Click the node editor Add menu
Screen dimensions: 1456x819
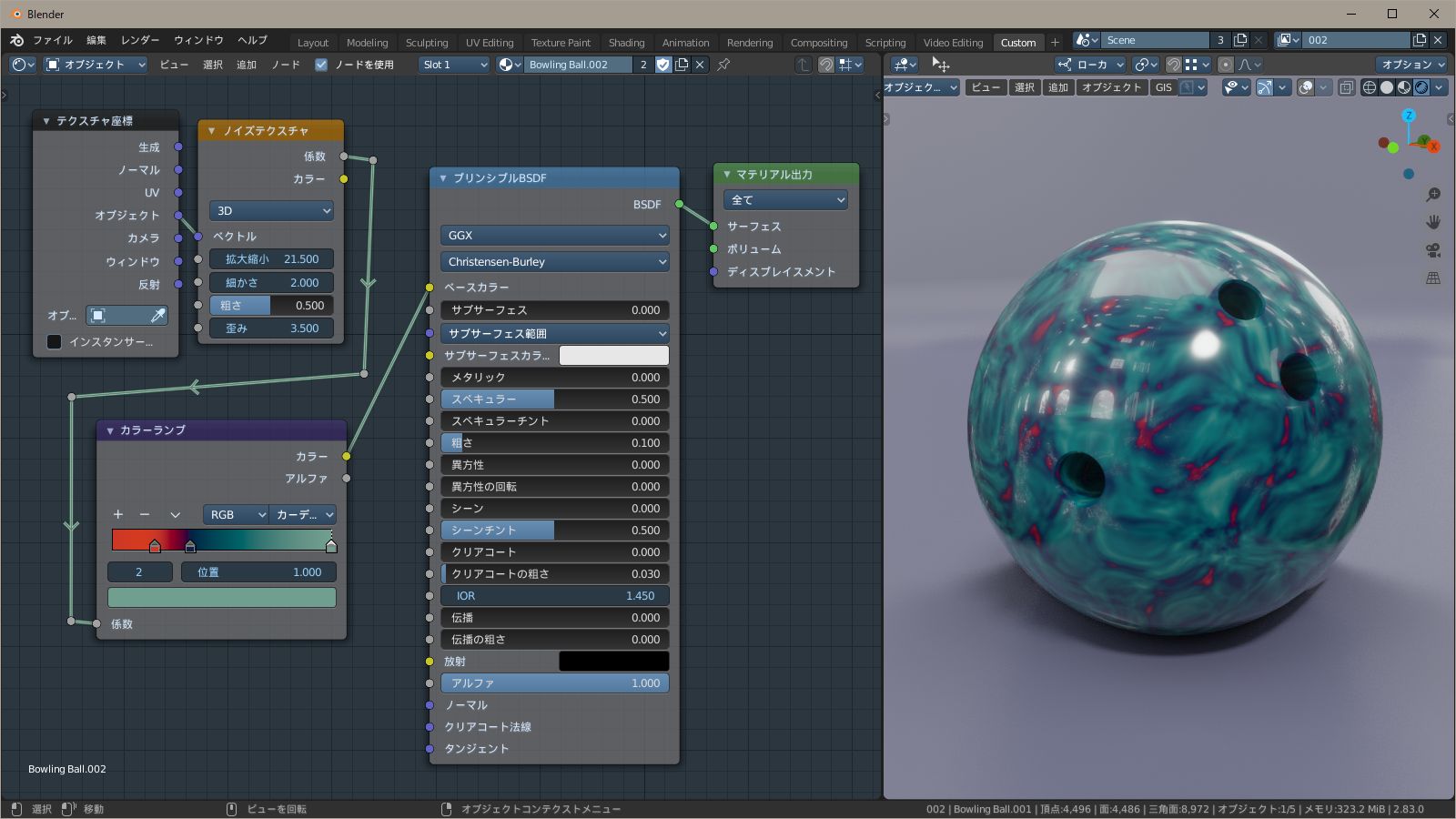click(x=247, y=65)
